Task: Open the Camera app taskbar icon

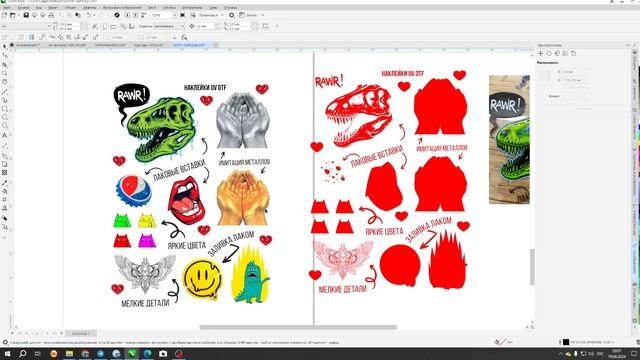Action: 163,353
